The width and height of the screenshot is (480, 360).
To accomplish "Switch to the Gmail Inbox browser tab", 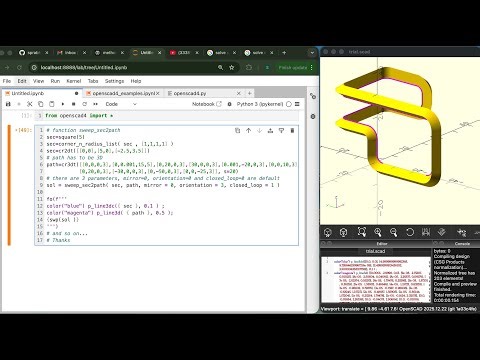I will [71, 53].
